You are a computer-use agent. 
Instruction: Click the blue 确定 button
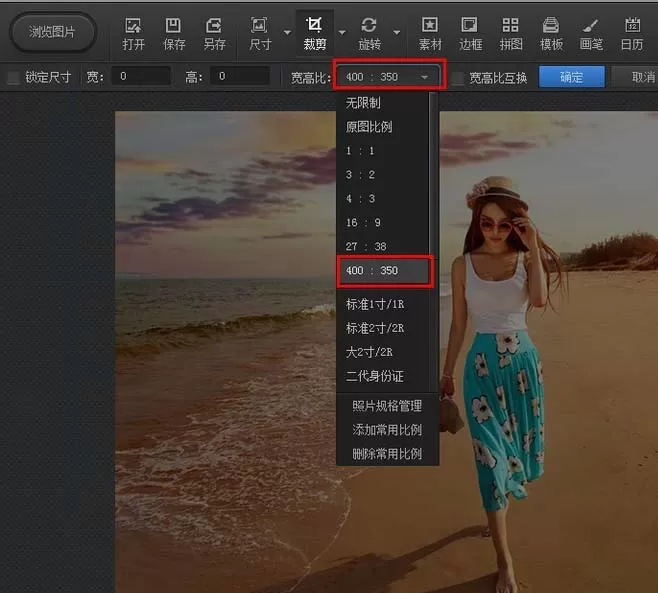pos(572,77)
